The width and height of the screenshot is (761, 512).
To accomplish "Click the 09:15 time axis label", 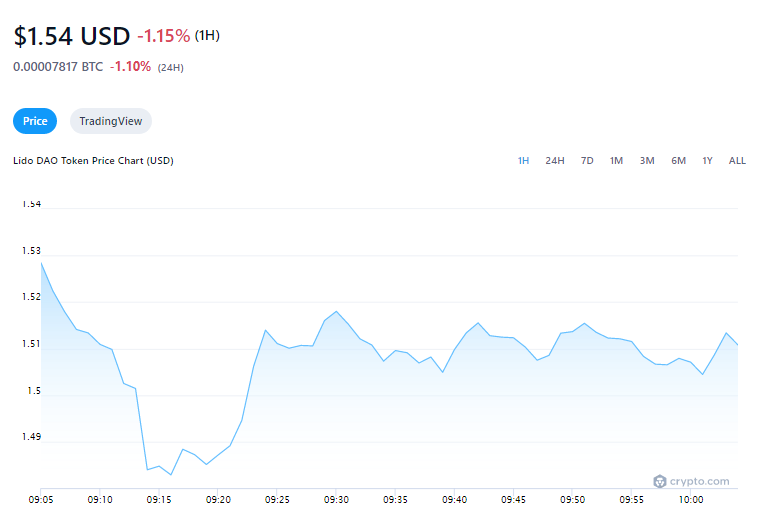I will [x=159, y=499].
